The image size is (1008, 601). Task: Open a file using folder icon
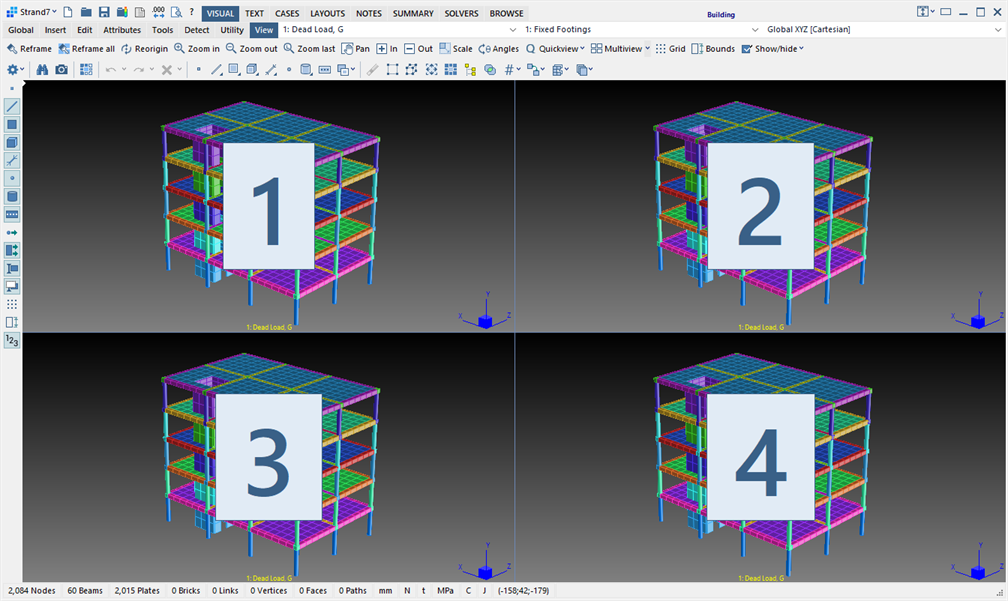pos(86,12)
